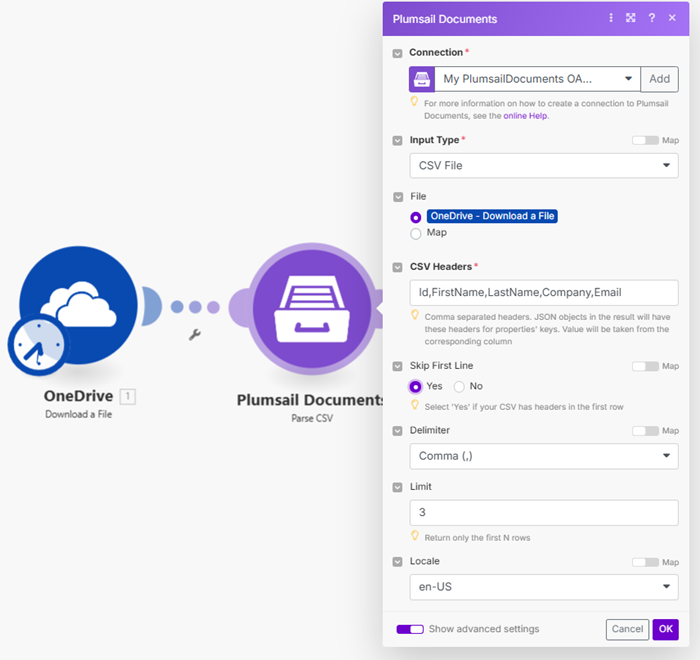Open the Input Type CSV File dropdown
This screenshot has width=700, height=660.
[x=544, y=166]
